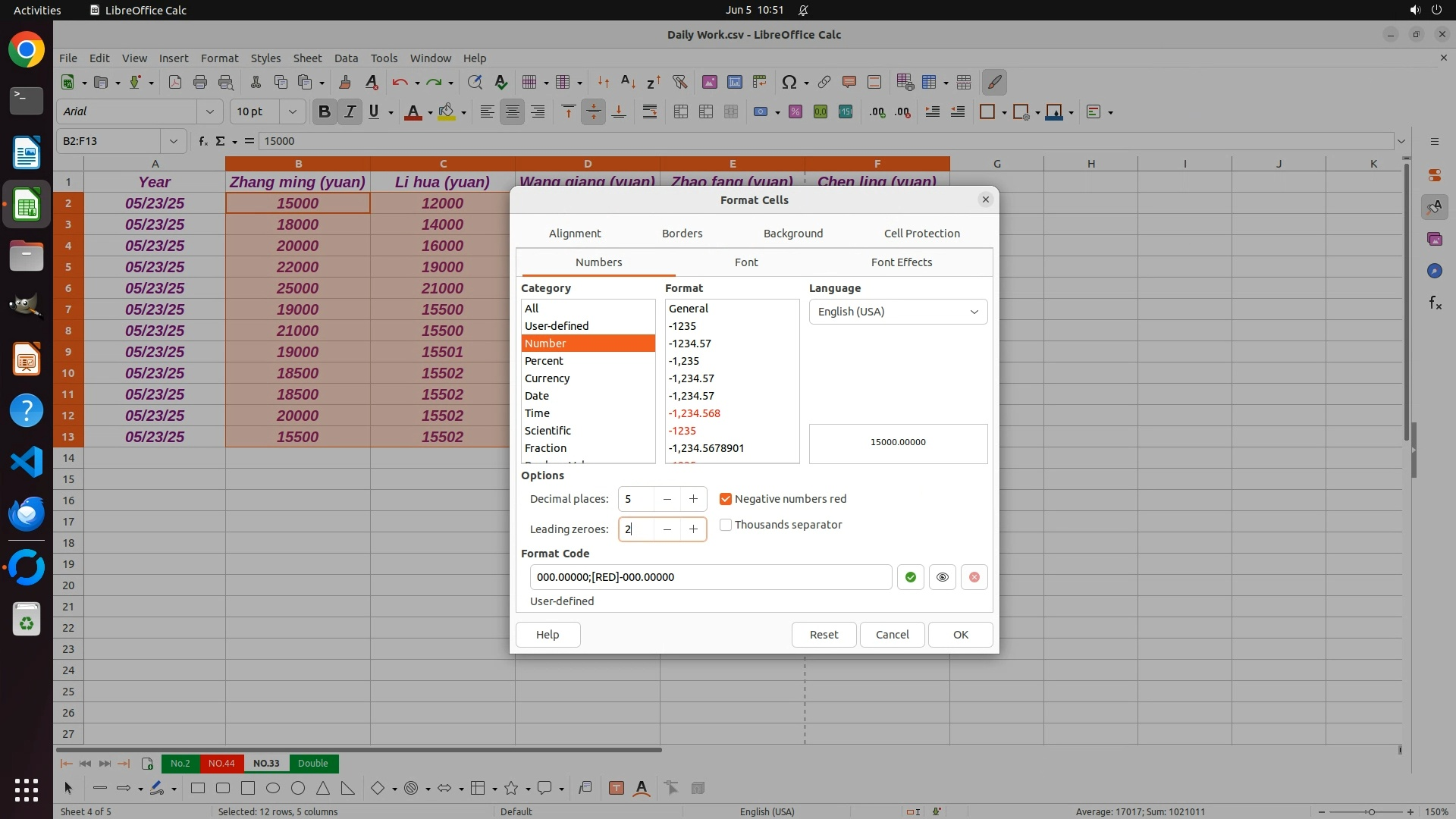Viewport: 1456px width, 819px height.
Task: Open the Borders tab
Action: (x=682, y=234)
